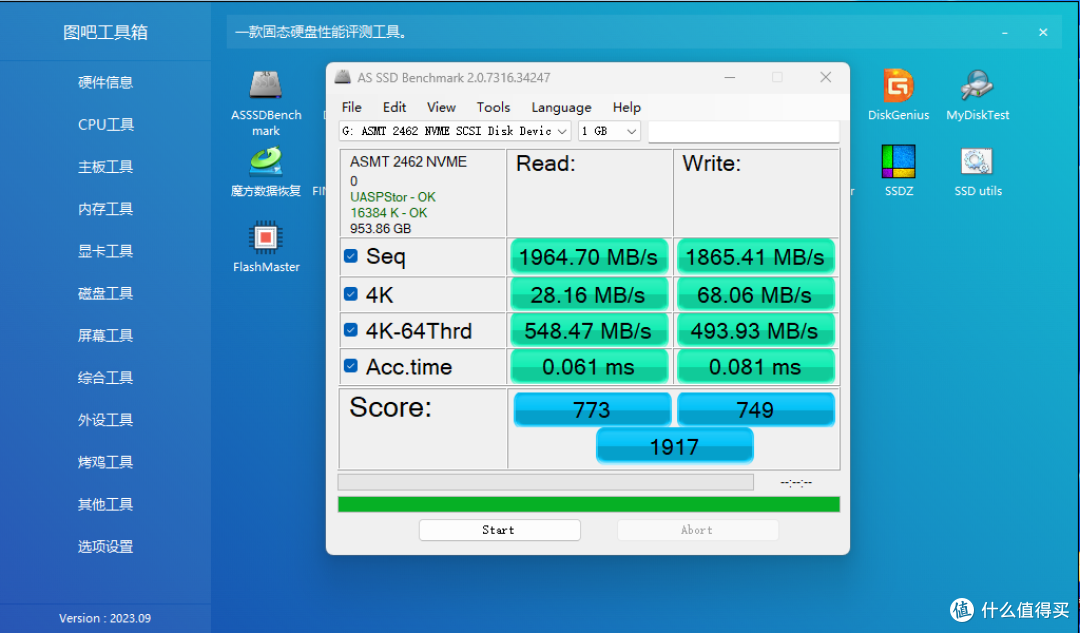
Task: Open the Help menu
Action: click(627, 107)
